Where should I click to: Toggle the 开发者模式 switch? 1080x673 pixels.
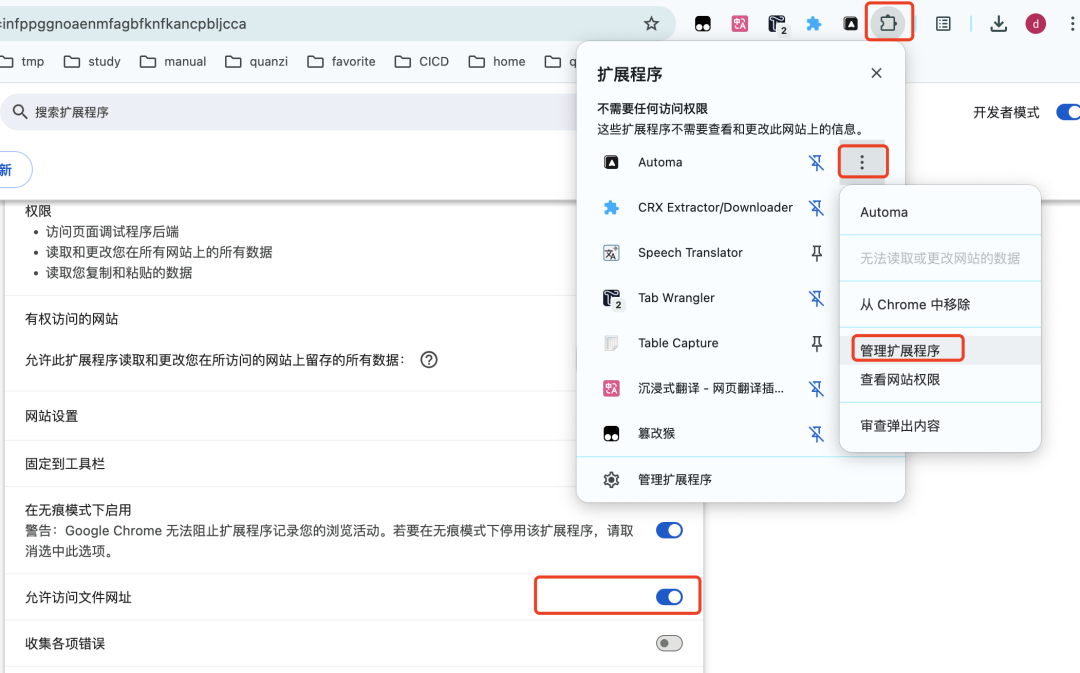point(1069,112)
